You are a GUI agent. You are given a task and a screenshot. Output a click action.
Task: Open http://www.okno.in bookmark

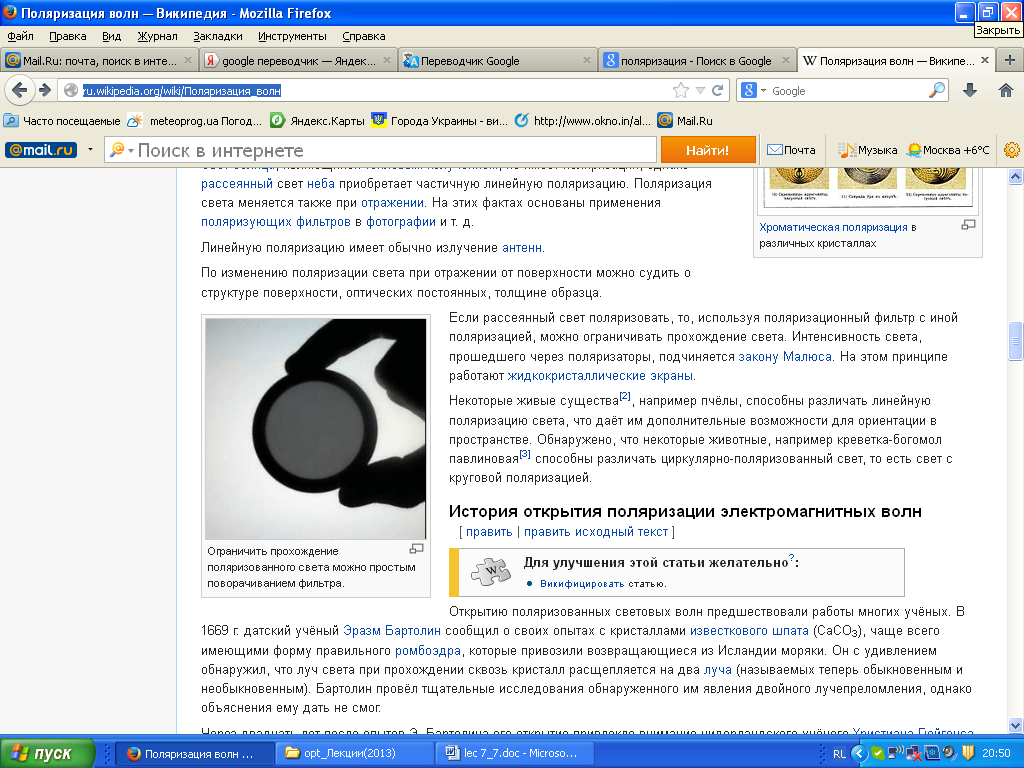pos(583,121)
